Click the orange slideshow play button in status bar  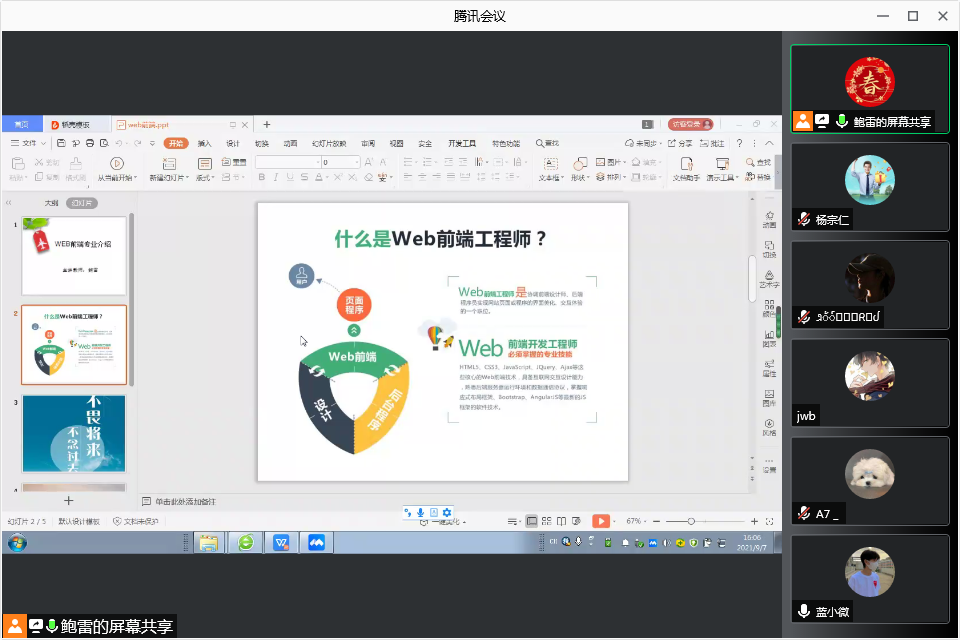[600, 521]
